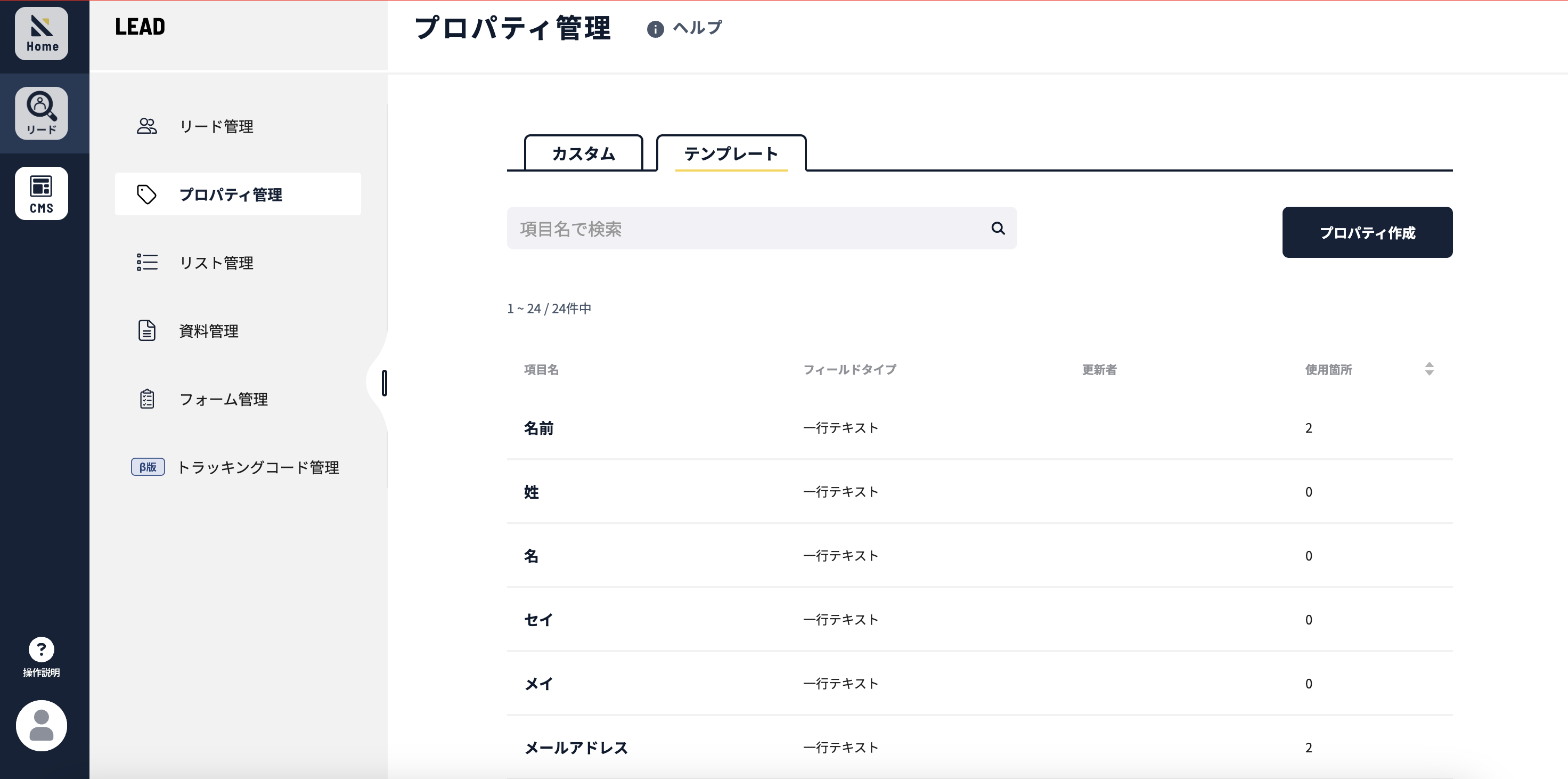Image resolution: width=1568 pixels, height=779 pixels.
Task: Click the usage count in 名前 row
Action: 1308,428
